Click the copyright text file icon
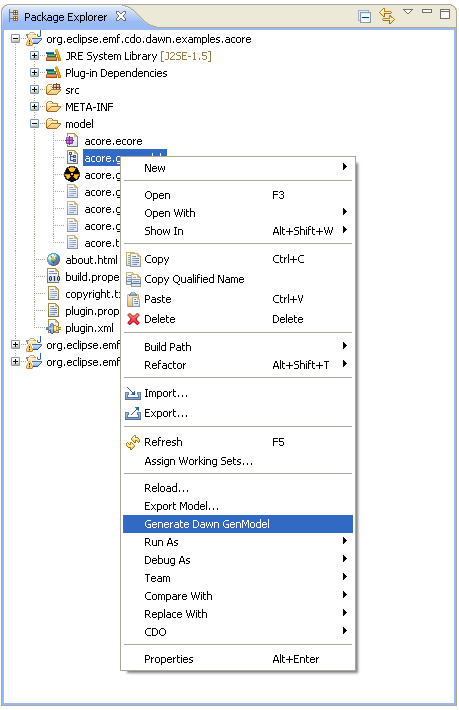This screenshot has width=459, height=710. (53, 293)
